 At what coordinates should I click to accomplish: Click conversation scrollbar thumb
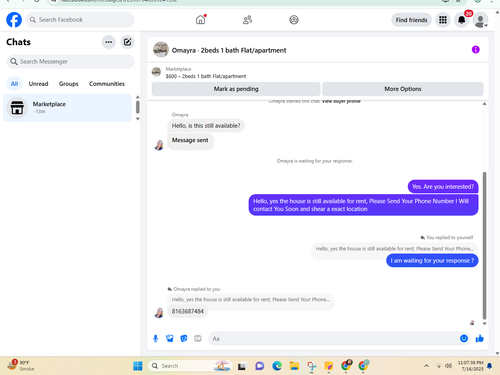coord(484,246)
